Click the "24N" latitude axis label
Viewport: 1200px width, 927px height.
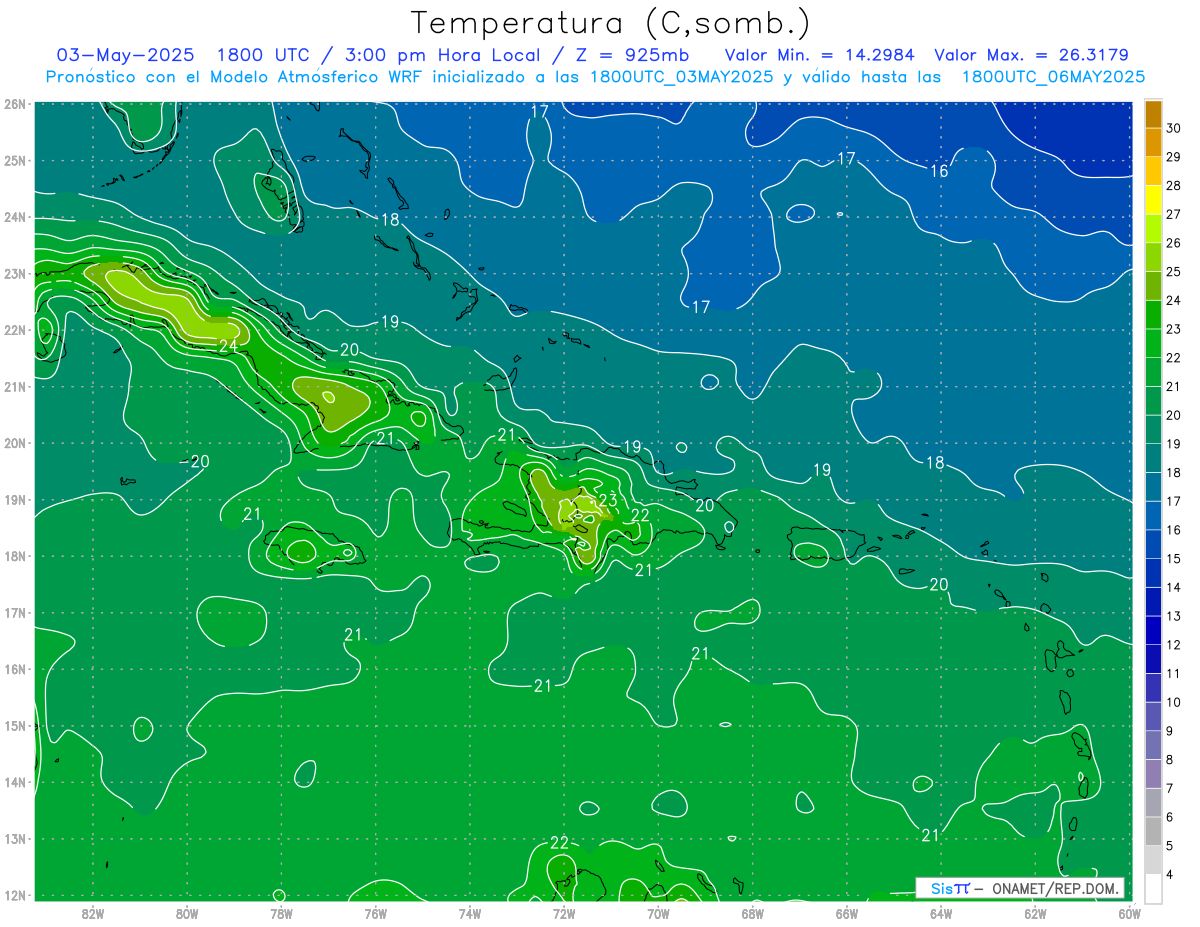[14, 217]
